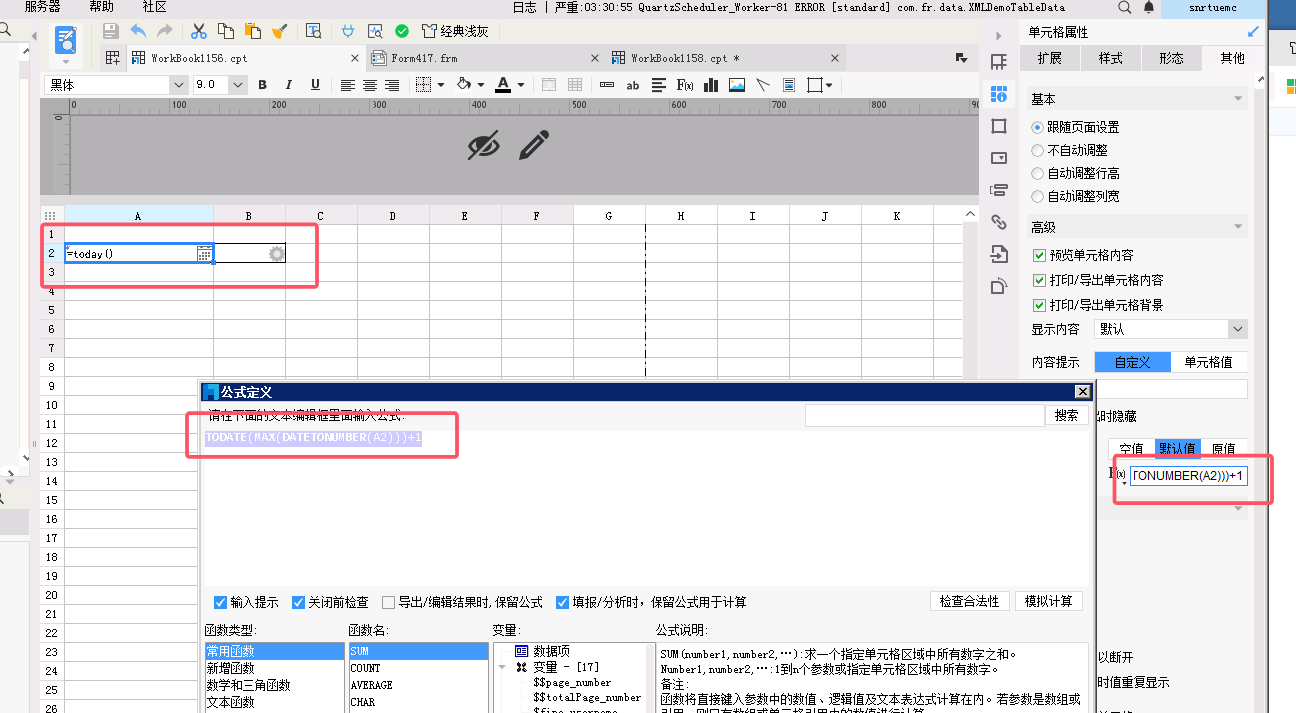This screenshot has width=1296, height=713.
Task: Cut selection with the scissors icon
Action: [199, 31]
